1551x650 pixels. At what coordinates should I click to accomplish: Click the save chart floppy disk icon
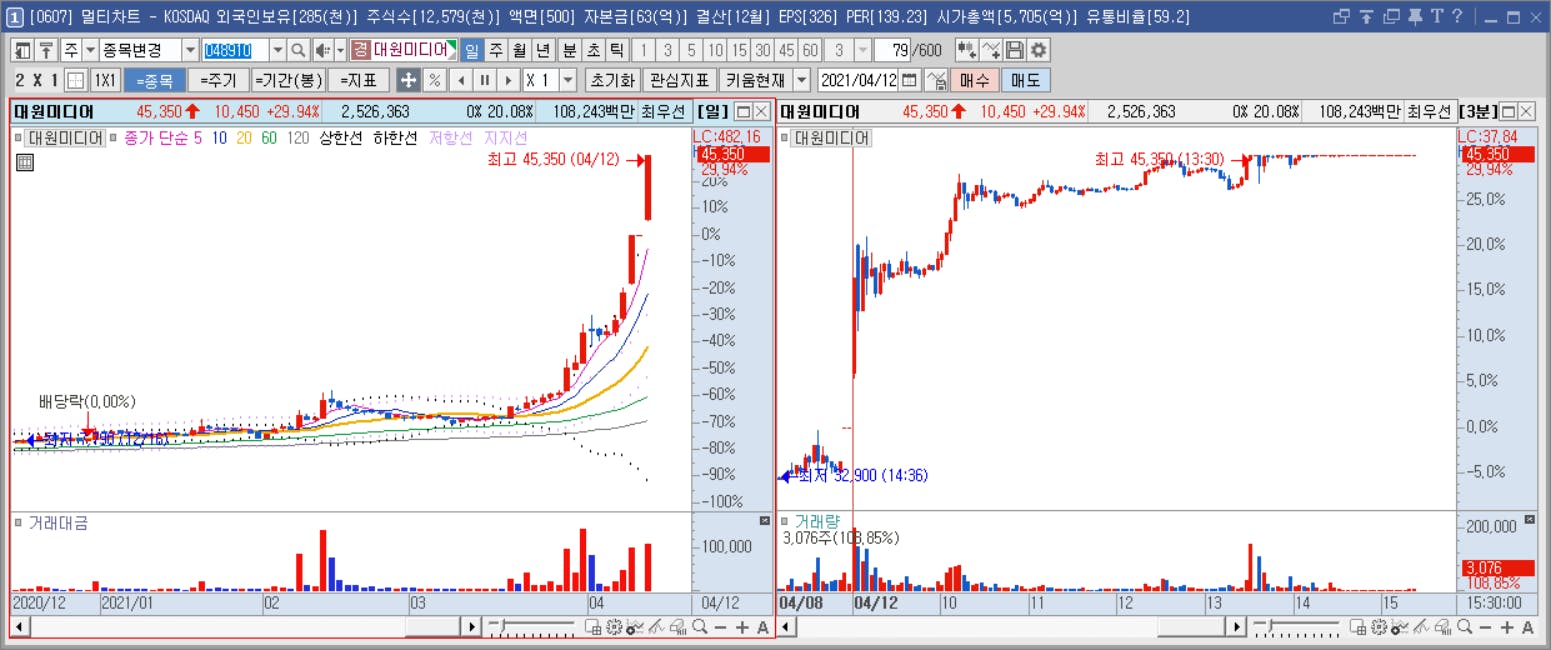[x=1015, y=50]
